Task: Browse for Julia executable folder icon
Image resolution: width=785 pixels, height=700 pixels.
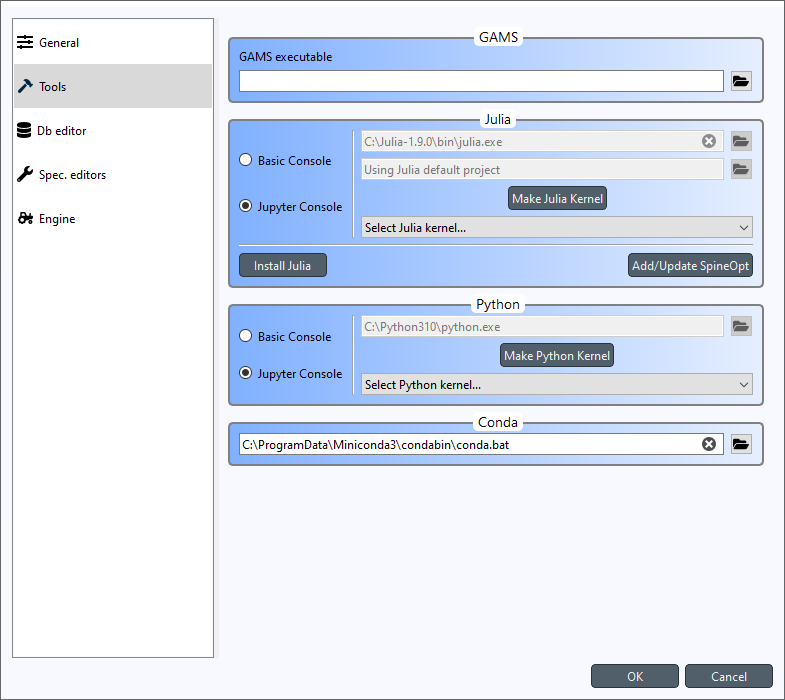Action: (741, 141)
